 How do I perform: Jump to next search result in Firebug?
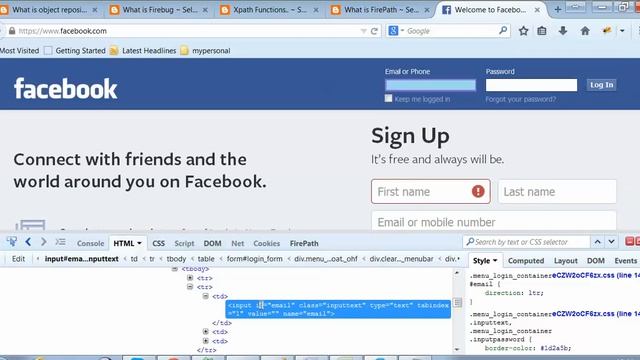click(x=611, y=242)
